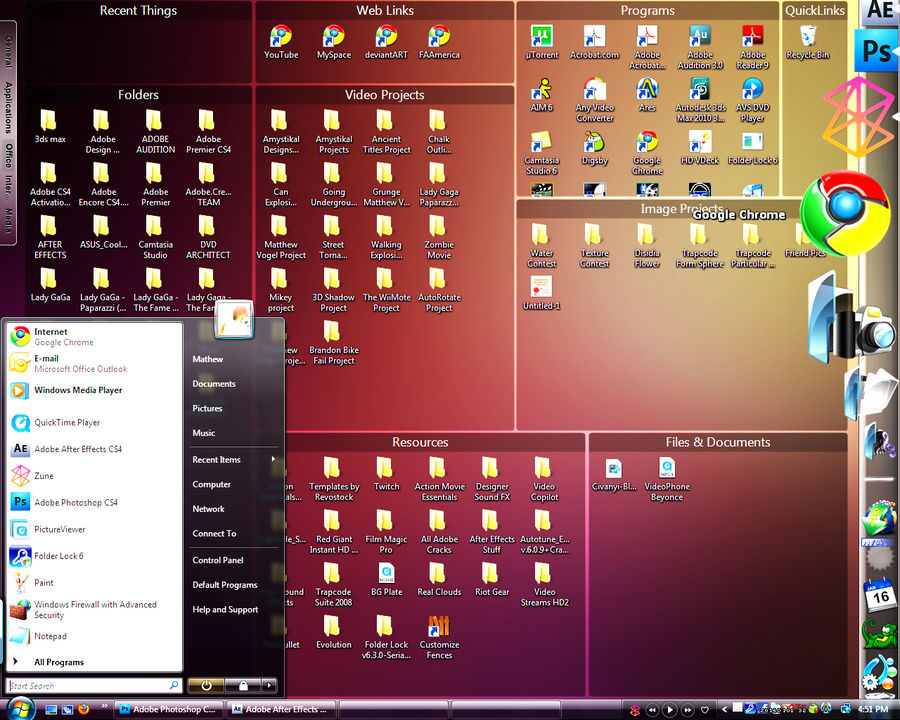Open the Trapcode Form Sphere folder
Image resolution: width=900 pixels, height=720 pixels.
[x=700, y=246]
